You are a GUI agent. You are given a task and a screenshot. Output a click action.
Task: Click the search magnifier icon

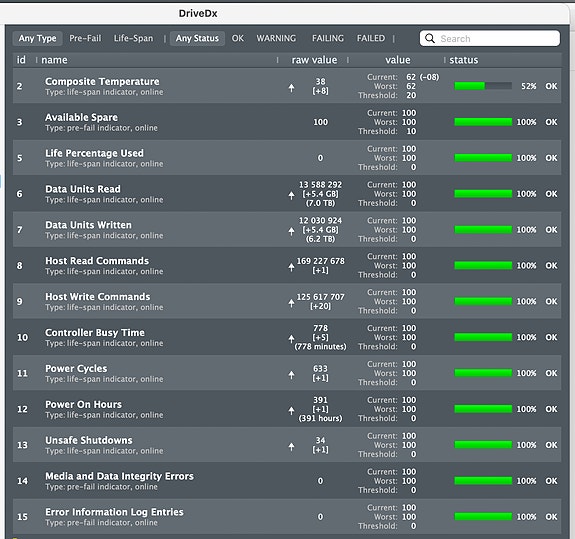click(x=430, y=38)
